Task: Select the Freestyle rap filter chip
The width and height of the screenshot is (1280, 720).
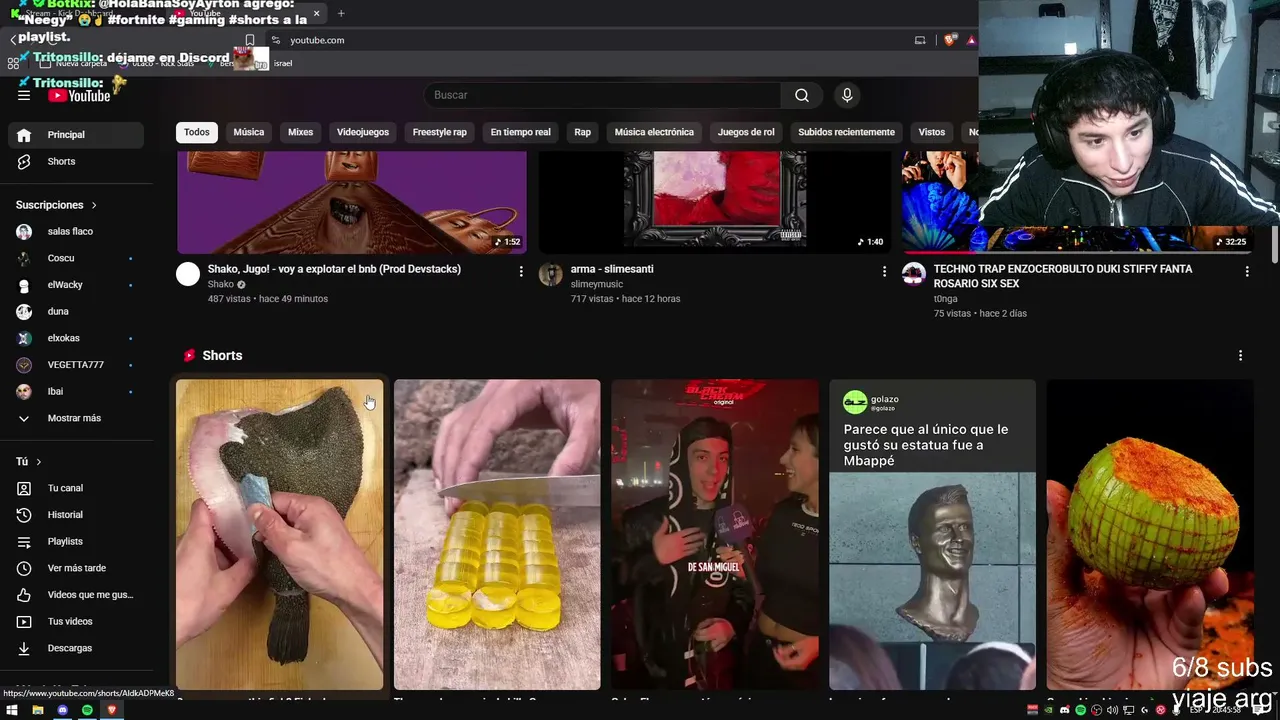Action: click(440, 132)
